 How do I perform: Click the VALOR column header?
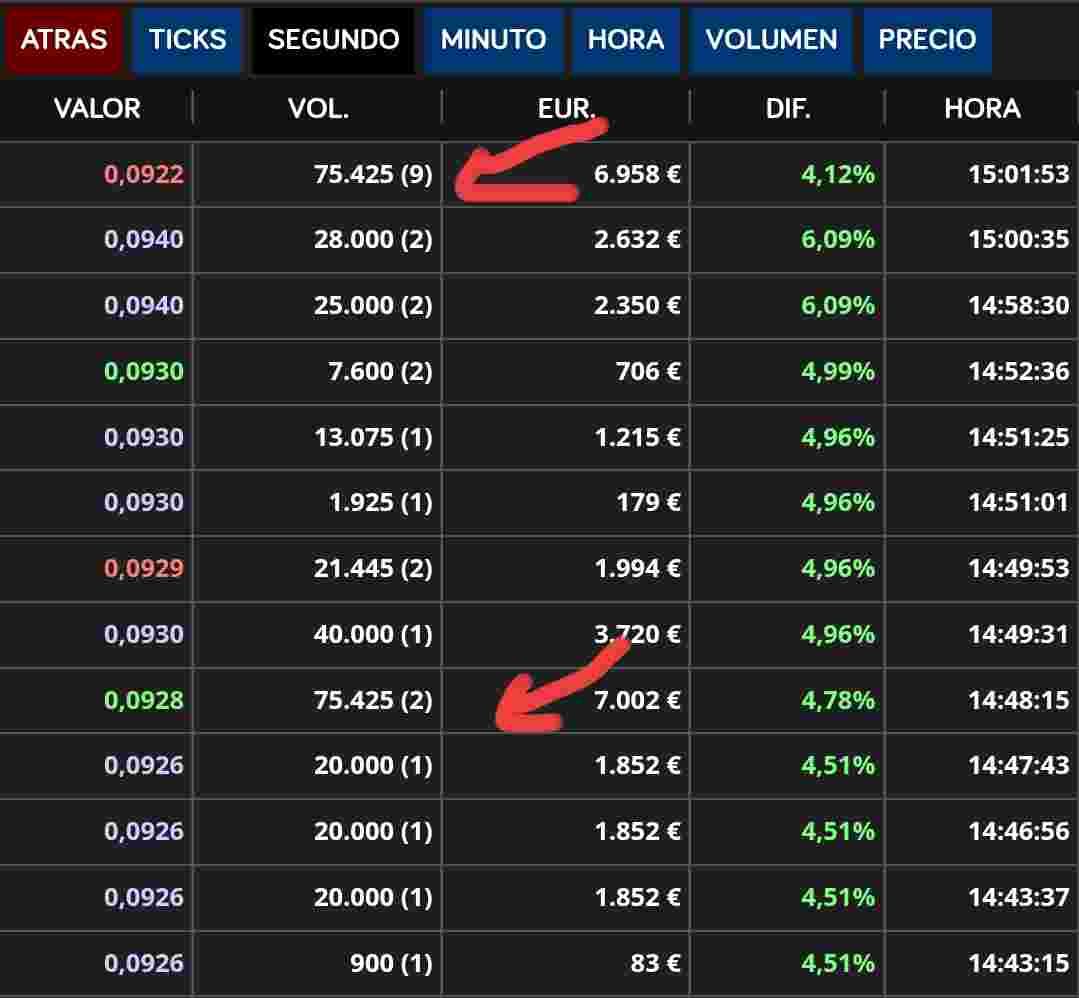(x=97, y=109)
